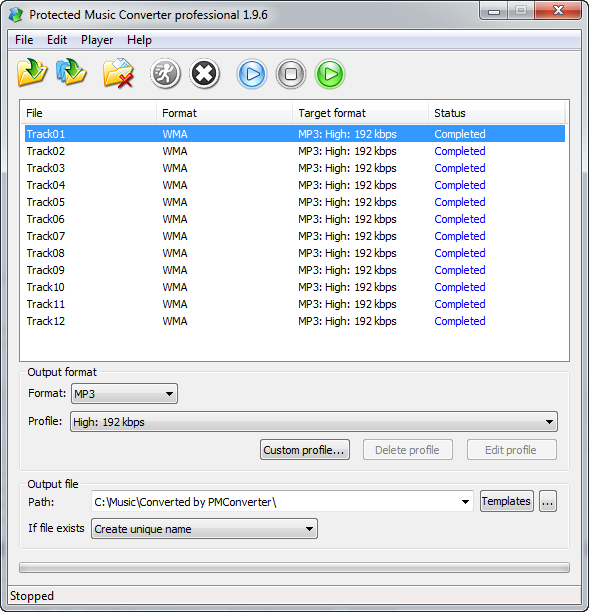Expand the Profile High: 192 kbps dropdown
This screenshot has width=589, height=612.
coord(314,422)
